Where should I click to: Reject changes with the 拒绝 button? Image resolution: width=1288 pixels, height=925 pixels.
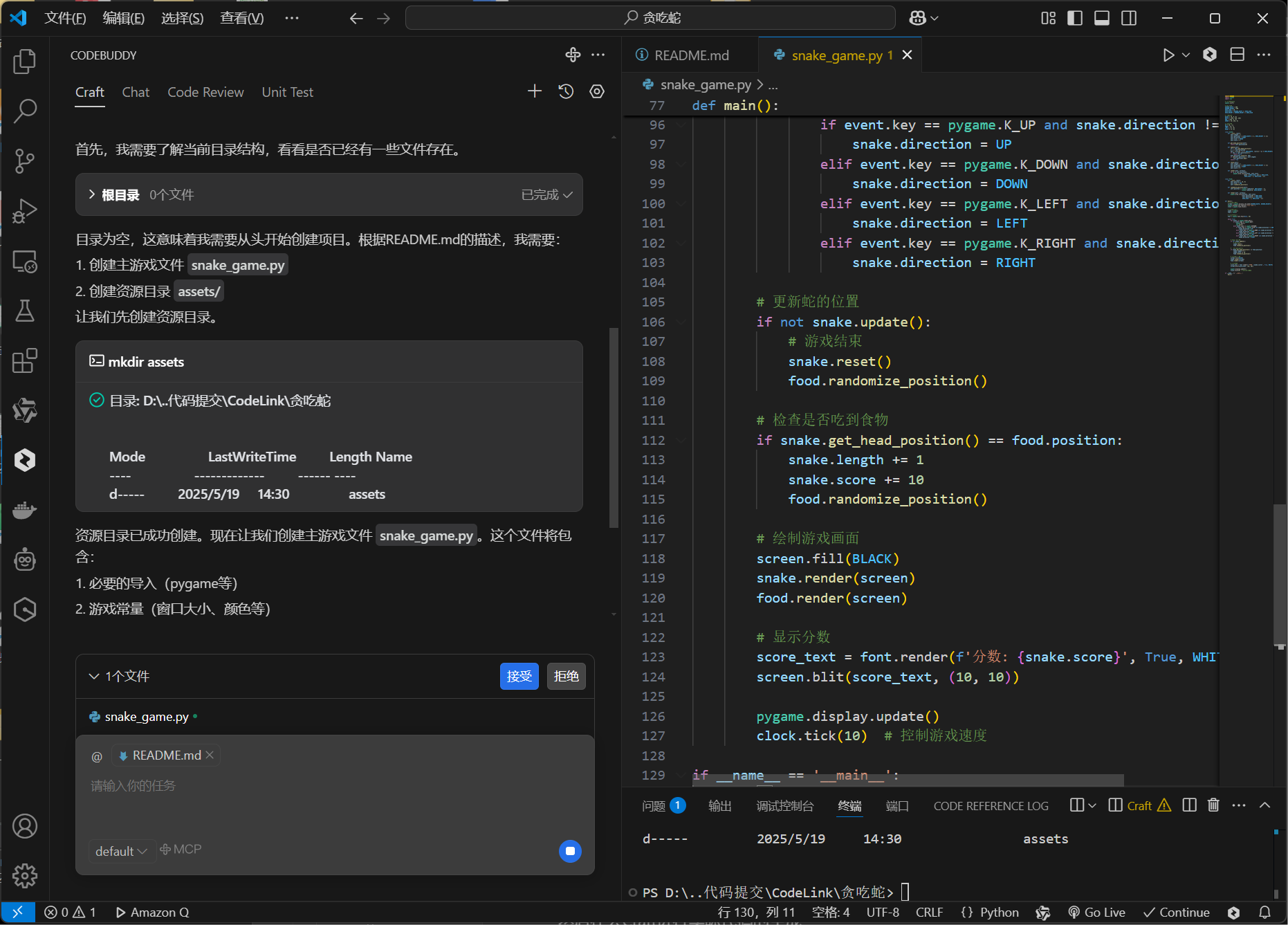coord(566,676)
